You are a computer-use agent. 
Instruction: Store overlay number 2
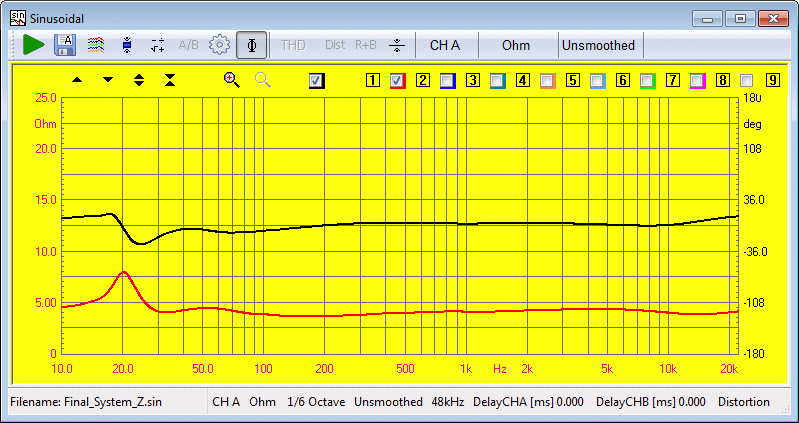(423, 81)
